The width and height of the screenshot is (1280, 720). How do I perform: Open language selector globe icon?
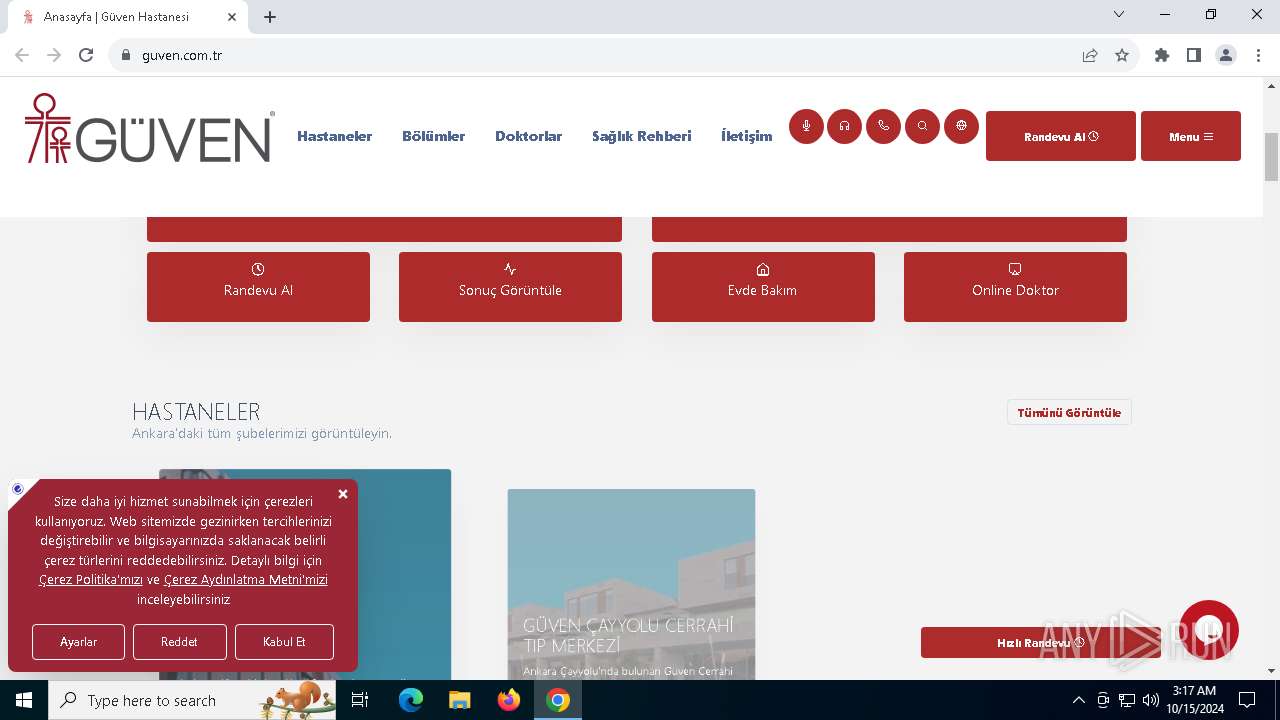[x=961, y=126]
